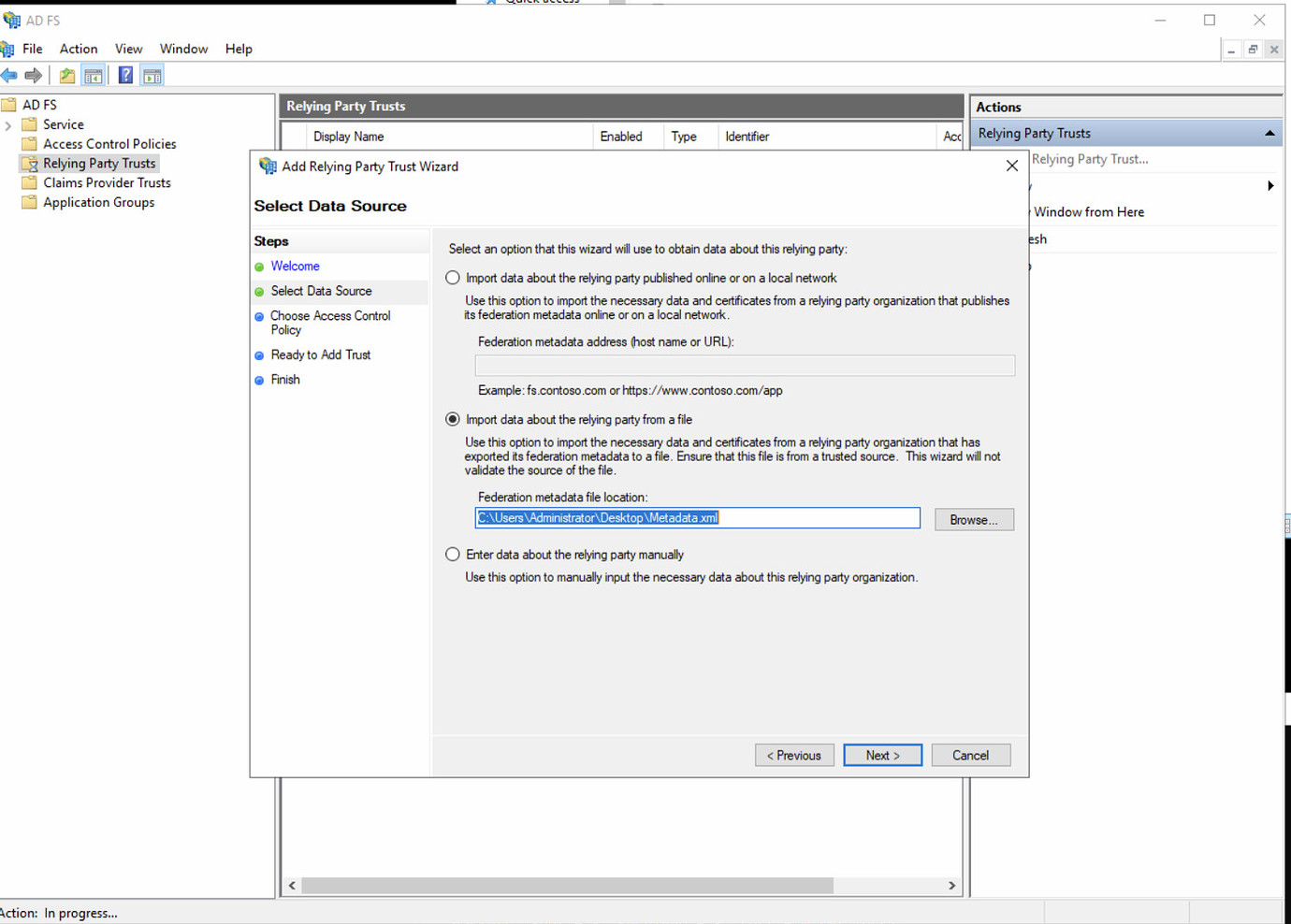Open the Action menu
Screen dimensions: 1291x924
click(78, 49)
